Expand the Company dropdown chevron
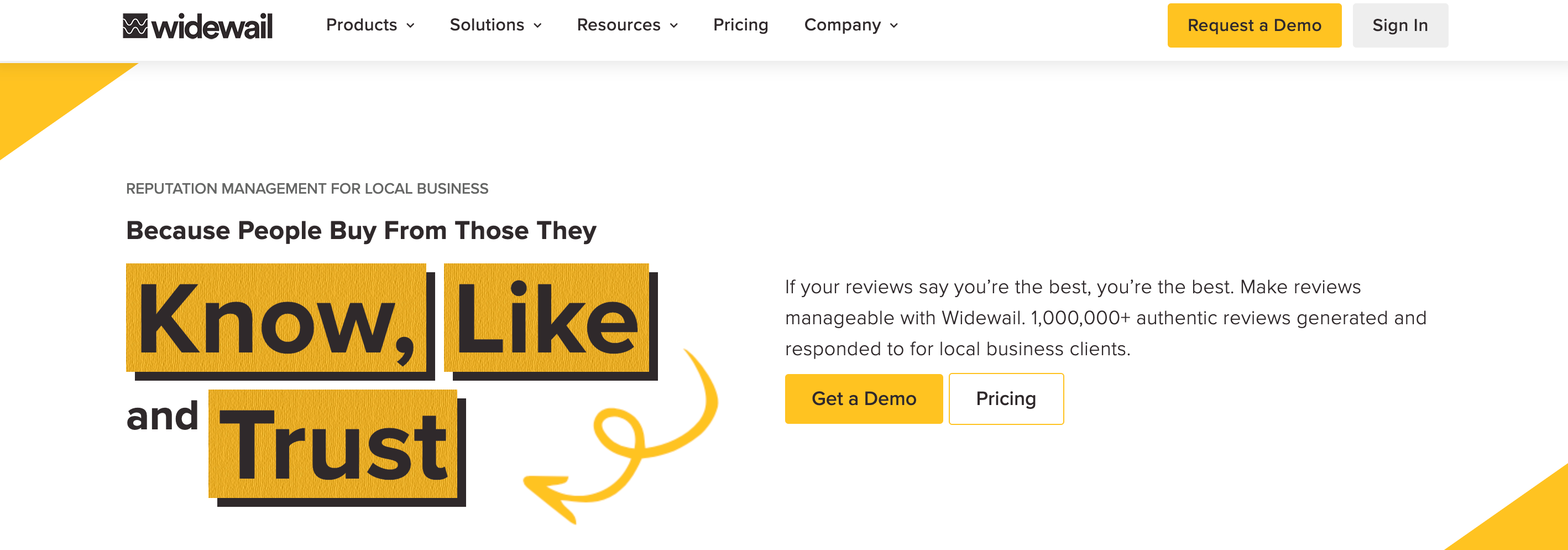Viewport: 1568px width, 550px height. [x=894, y=25]
